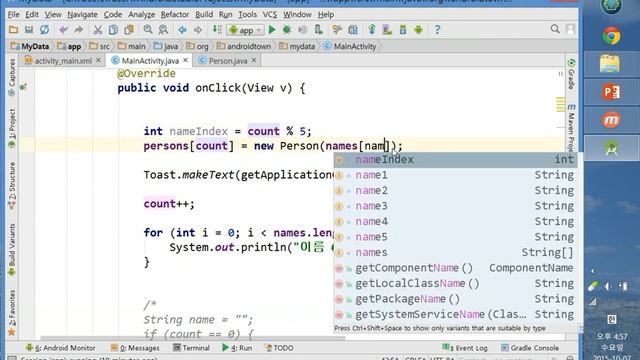Open file with the folder toolbar icon
This screenshot has height=360, width=640.
tap(13, 30)
